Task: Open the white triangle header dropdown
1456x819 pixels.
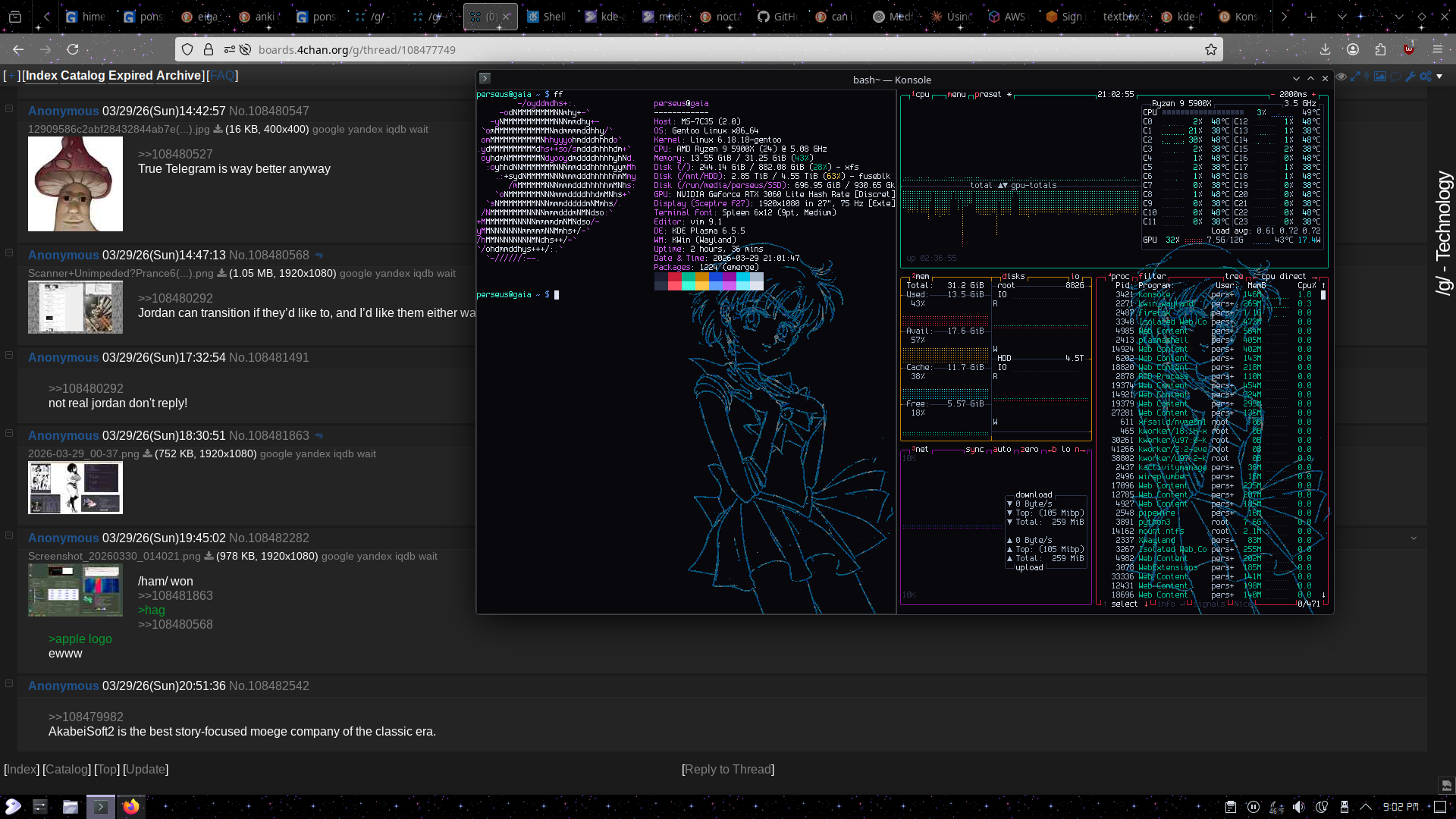Action: (1439, 77)
